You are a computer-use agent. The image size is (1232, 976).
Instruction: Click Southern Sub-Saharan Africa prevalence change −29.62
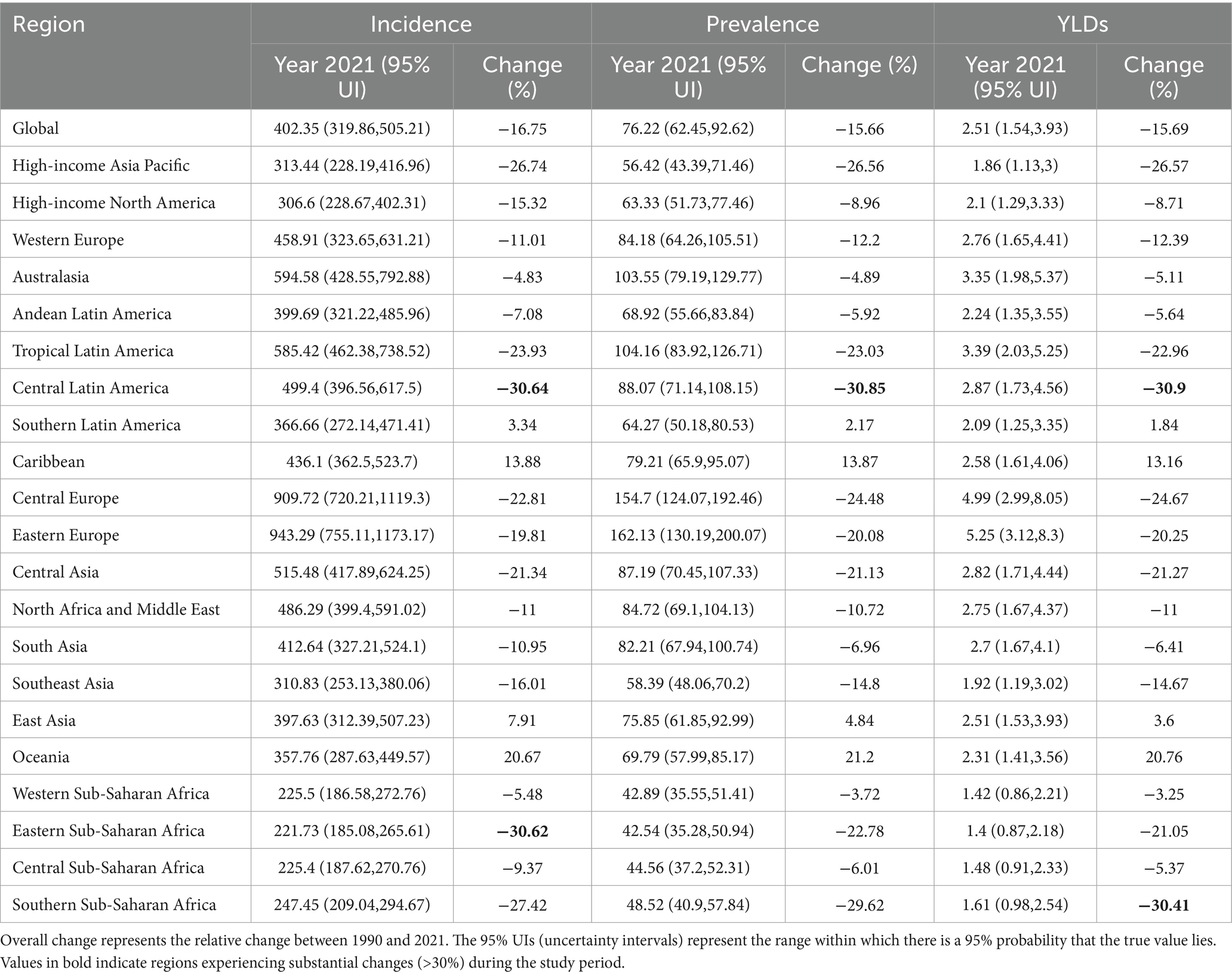pos(860,905)
